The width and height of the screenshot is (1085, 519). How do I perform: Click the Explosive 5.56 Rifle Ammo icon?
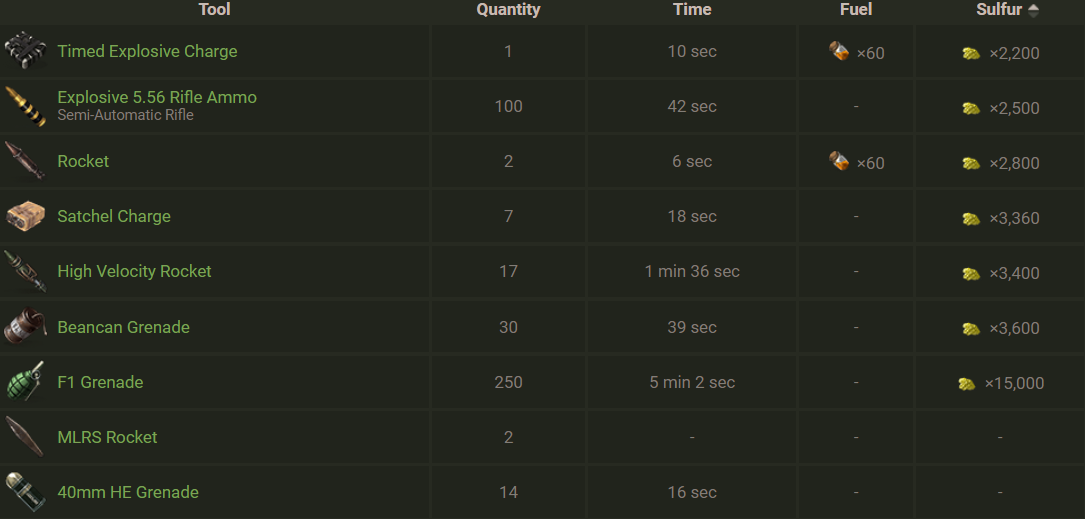tap(25, 106)
